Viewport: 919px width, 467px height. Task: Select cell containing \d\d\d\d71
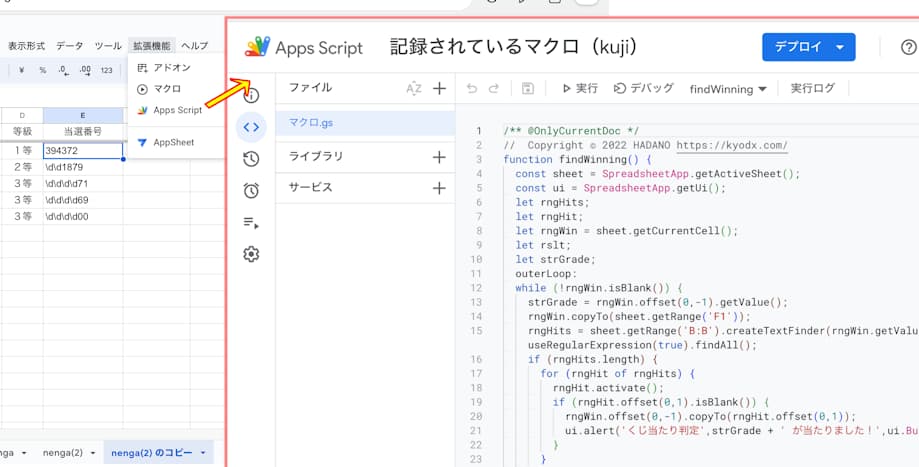pyautogui.click(x=83, y=183)
